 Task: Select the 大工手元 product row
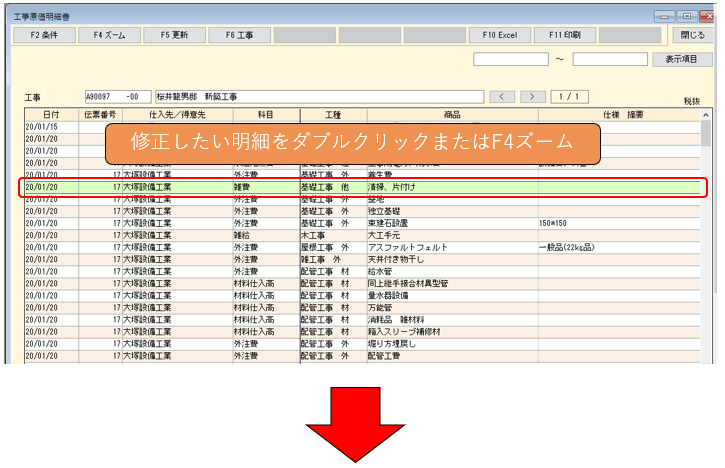[x=363, y=235]
